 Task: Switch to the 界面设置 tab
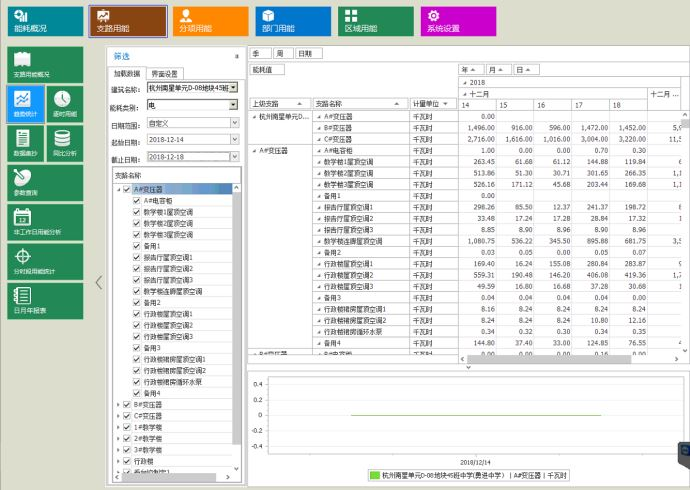click(165, 74)
